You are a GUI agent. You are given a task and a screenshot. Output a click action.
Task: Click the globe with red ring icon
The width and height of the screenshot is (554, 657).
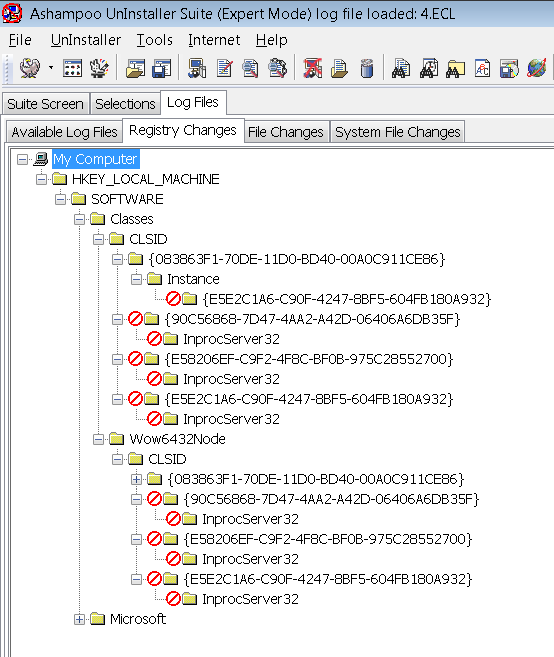[537, 68]
